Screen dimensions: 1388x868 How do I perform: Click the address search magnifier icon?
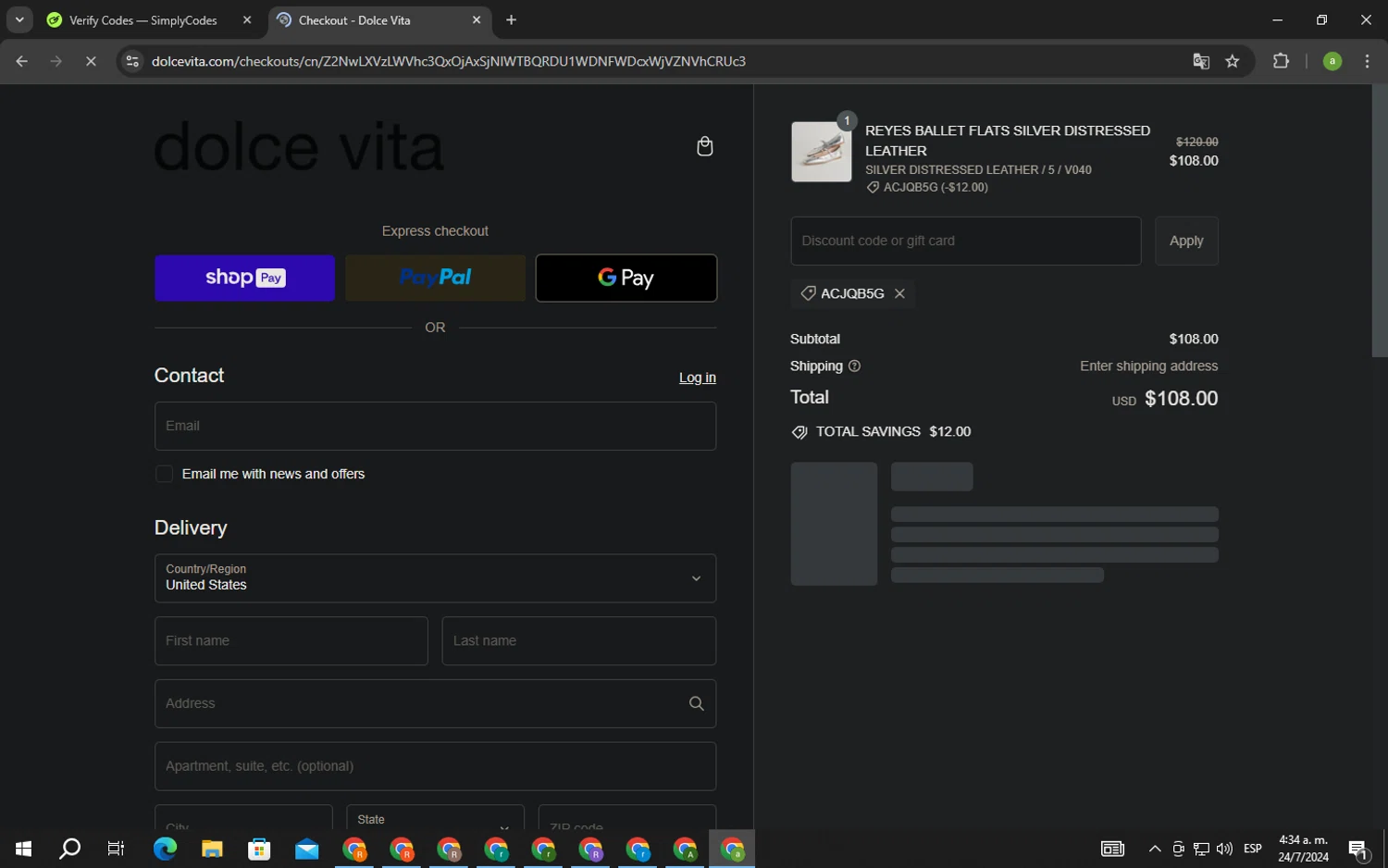click(x=696, y=703)
